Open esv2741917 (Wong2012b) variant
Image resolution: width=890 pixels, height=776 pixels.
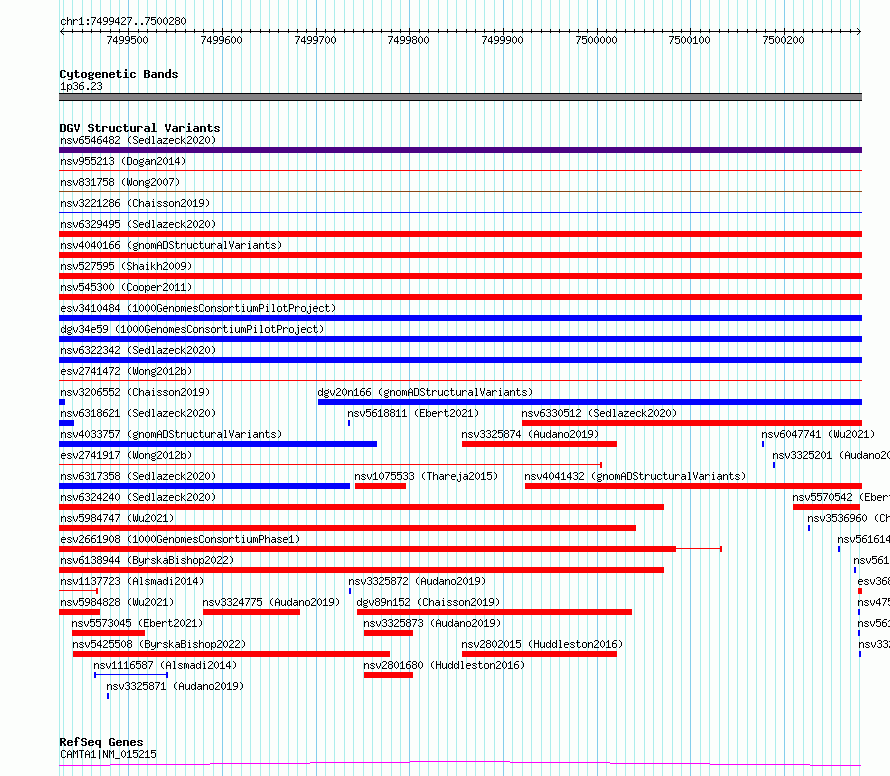point(126,455)
